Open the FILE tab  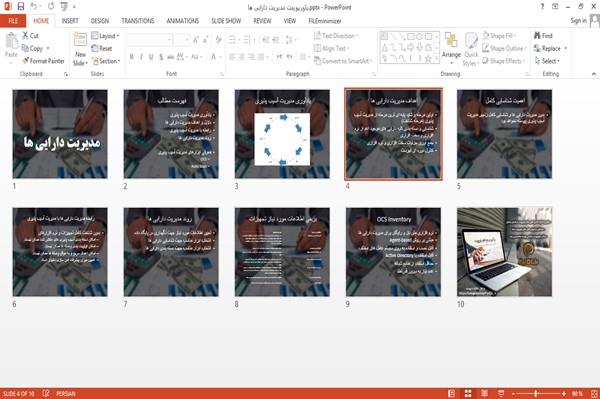click(x=13, y=21)
